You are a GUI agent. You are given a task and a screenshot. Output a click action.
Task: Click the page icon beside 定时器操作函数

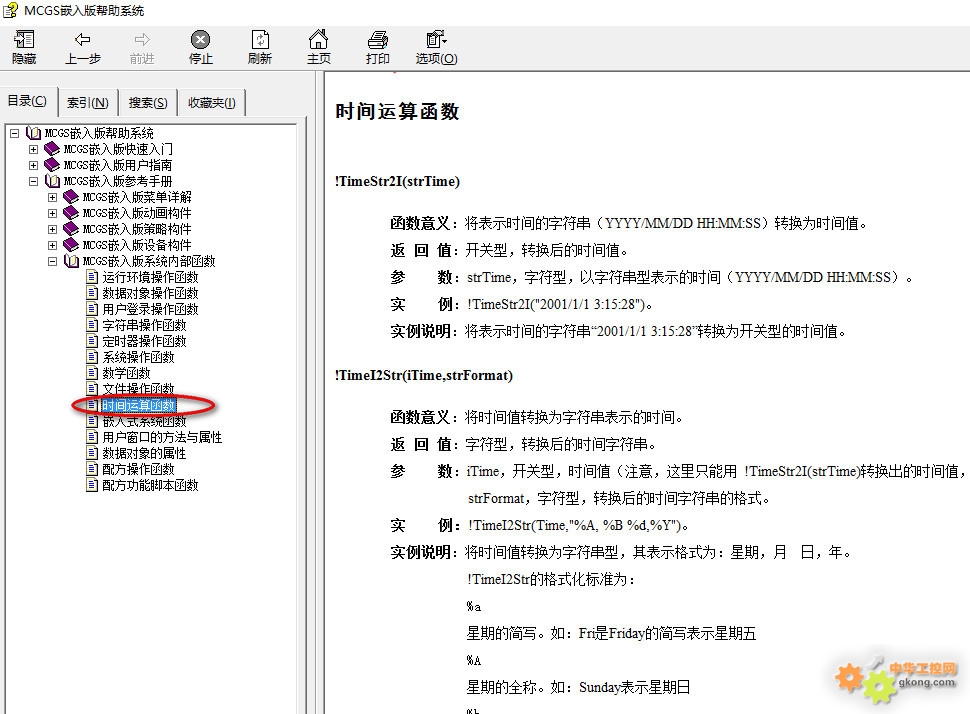92,341
